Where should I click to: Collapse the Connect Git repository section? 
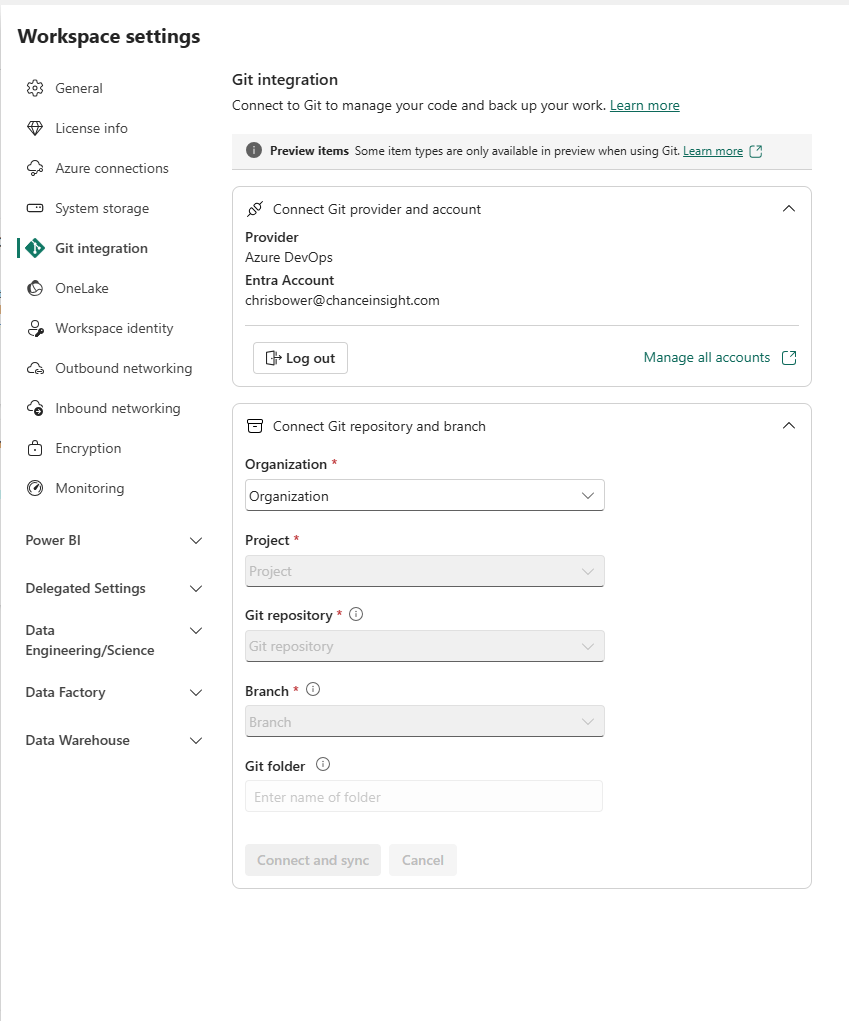[x=789, y=425]
